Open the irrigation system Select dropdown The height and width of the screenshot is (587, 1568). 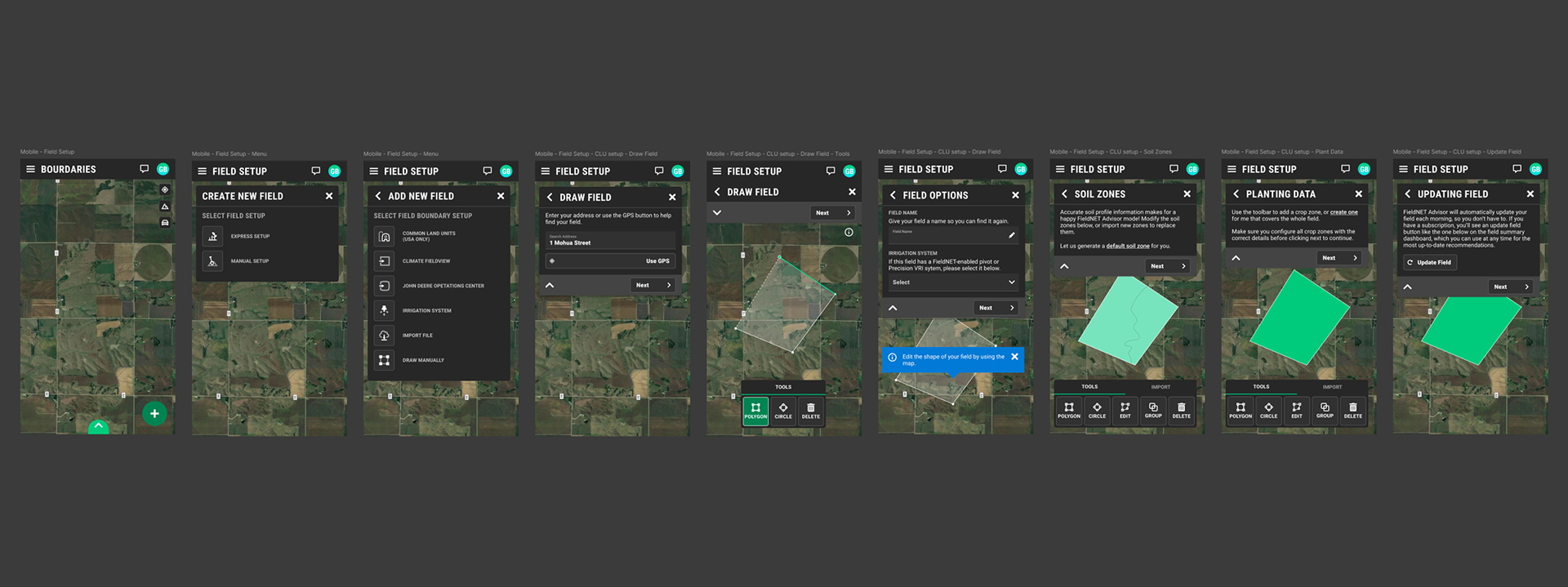coord(953,282)
